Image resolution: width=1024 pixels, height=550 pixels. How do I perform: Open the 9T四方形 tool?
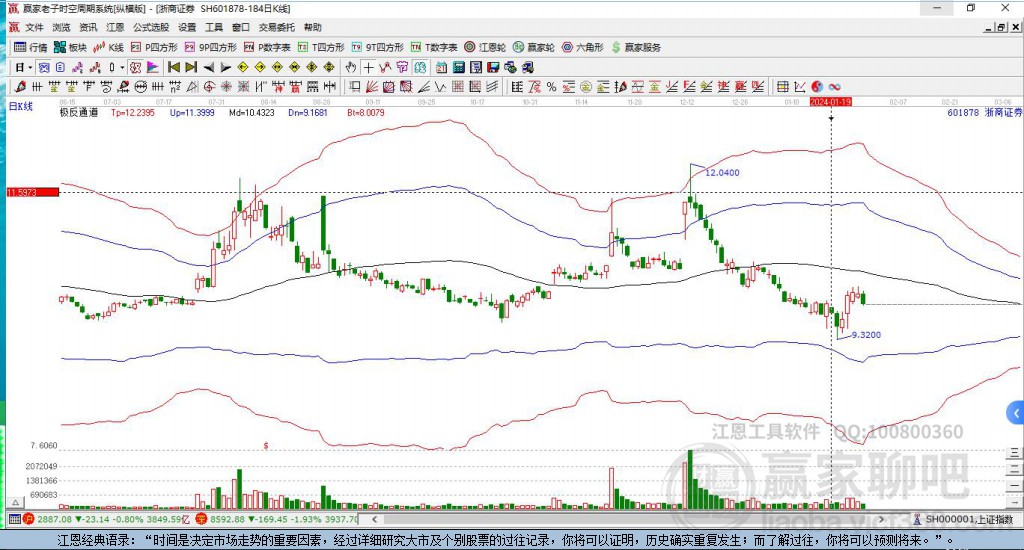377,47
